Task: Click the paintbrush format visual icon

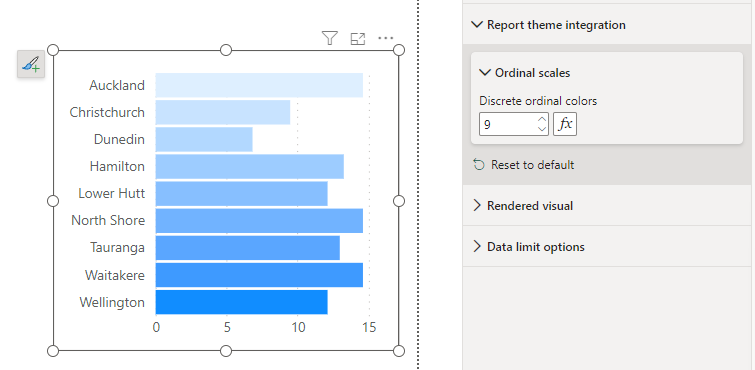Action: coord(31,64)
